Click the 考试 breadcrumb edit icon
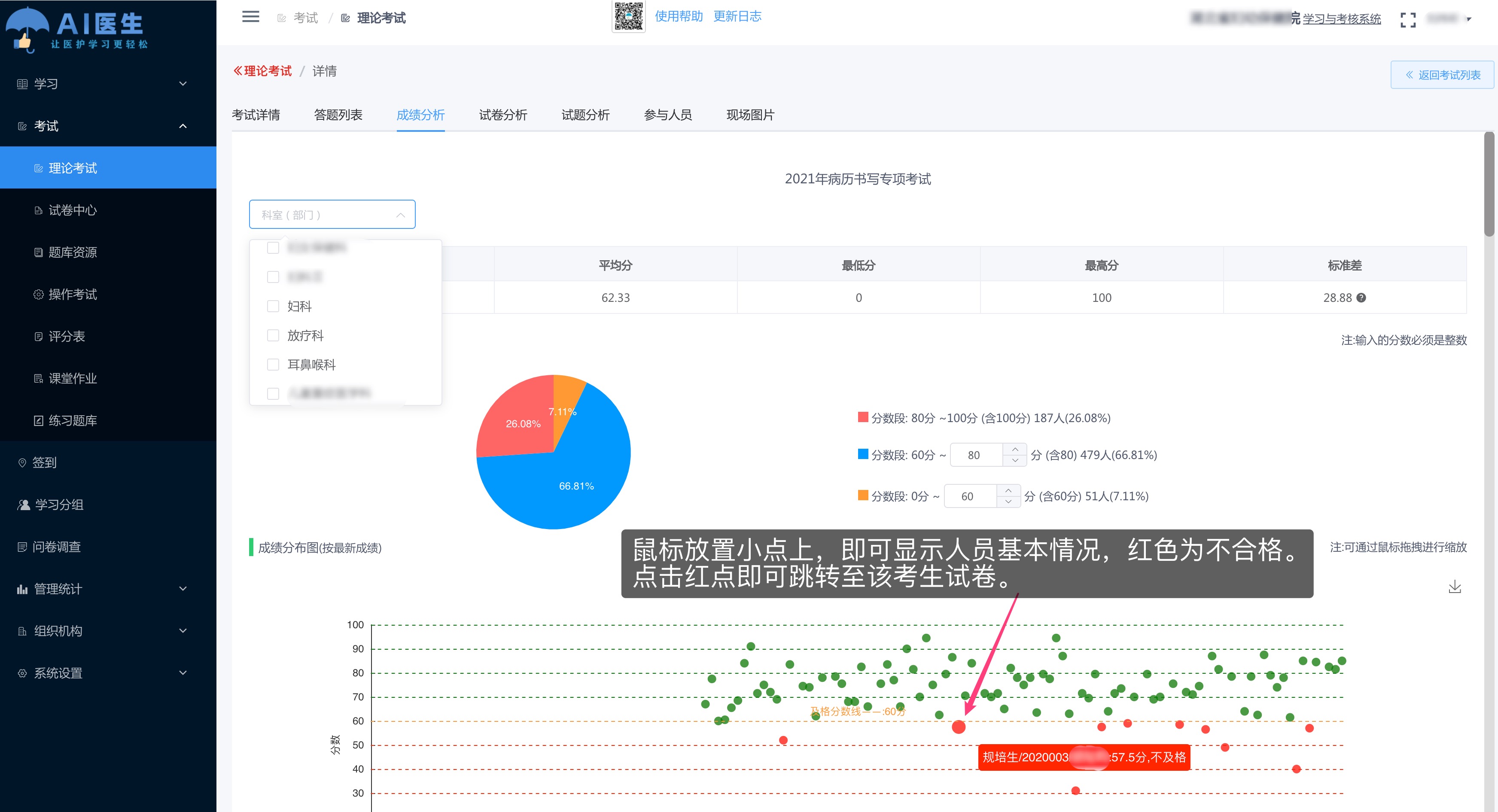 tap(281, 18)
